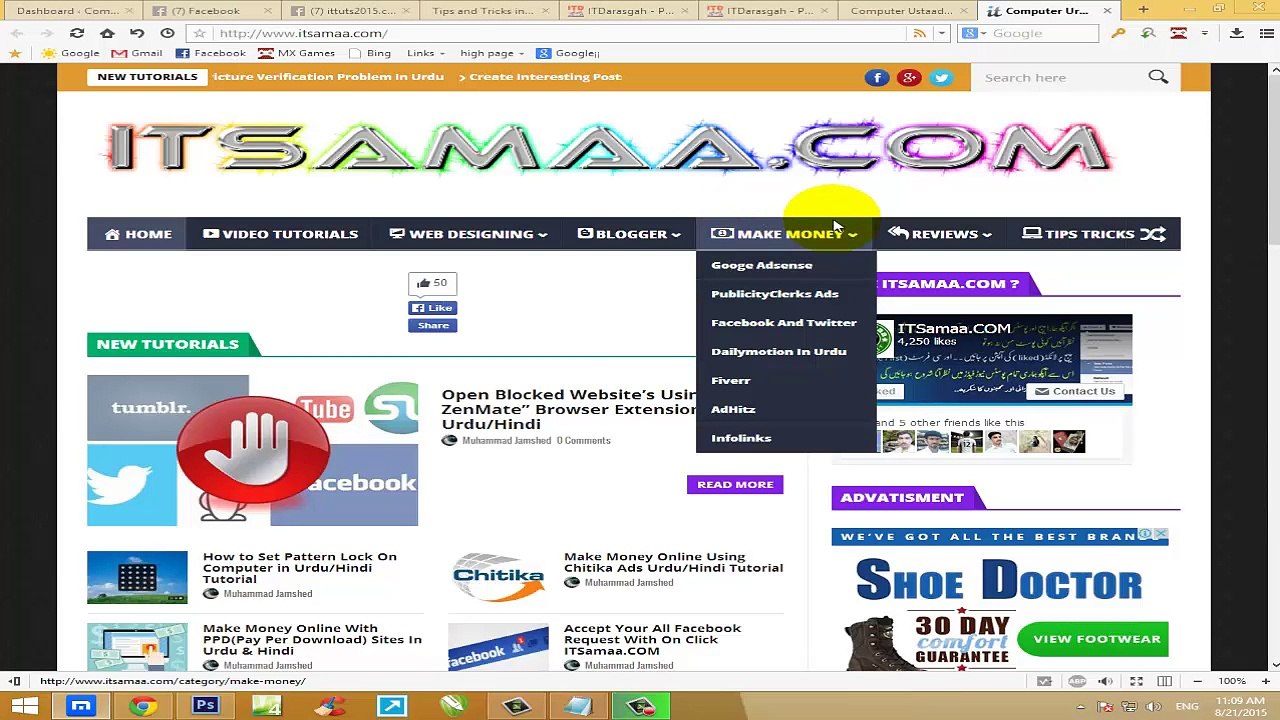
Task: Select AdHitz from the dropdown menu
Action: (x=733, y=409)
